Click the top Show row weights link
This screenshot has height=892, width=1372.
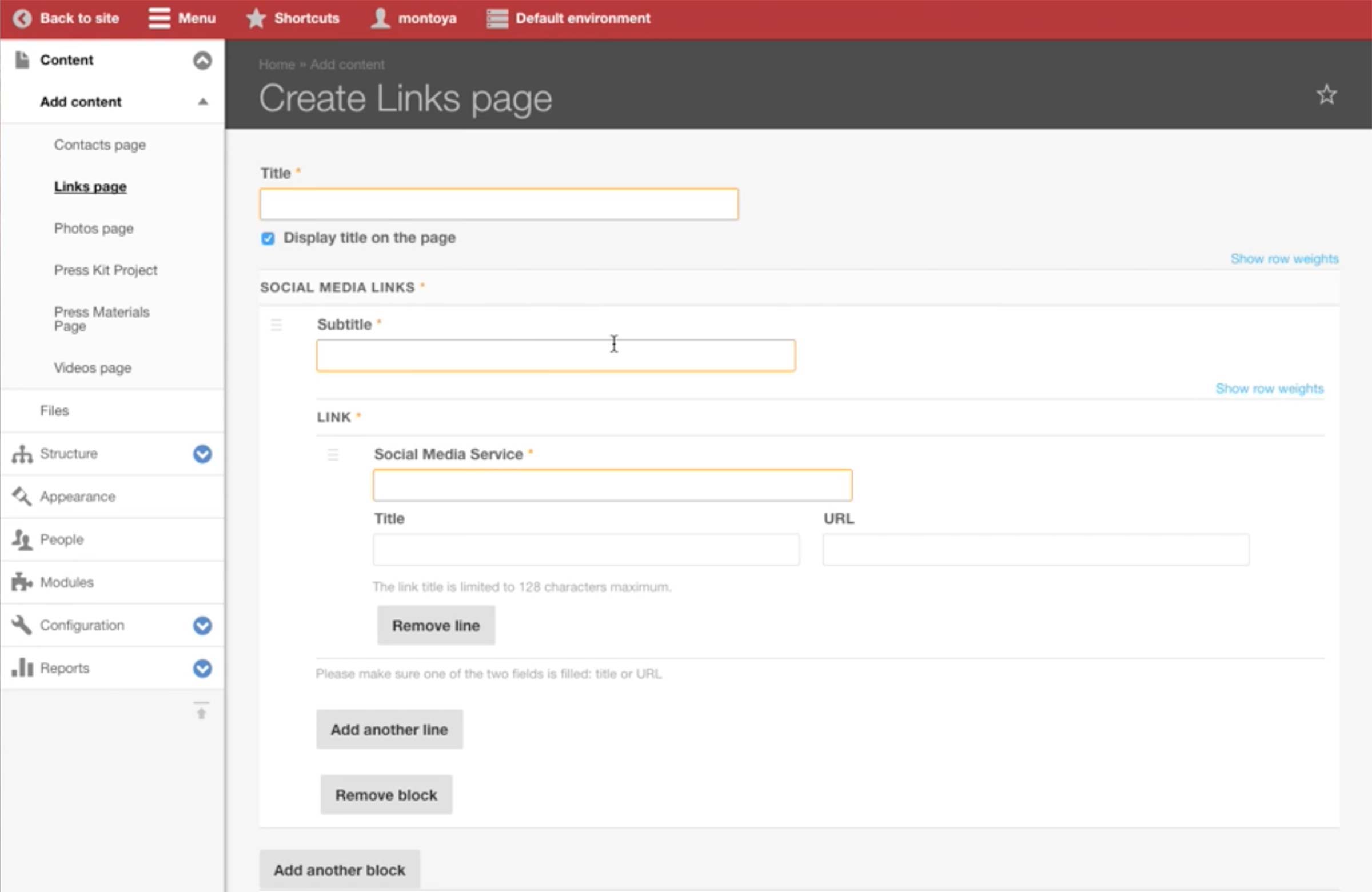coord(1284,259)
